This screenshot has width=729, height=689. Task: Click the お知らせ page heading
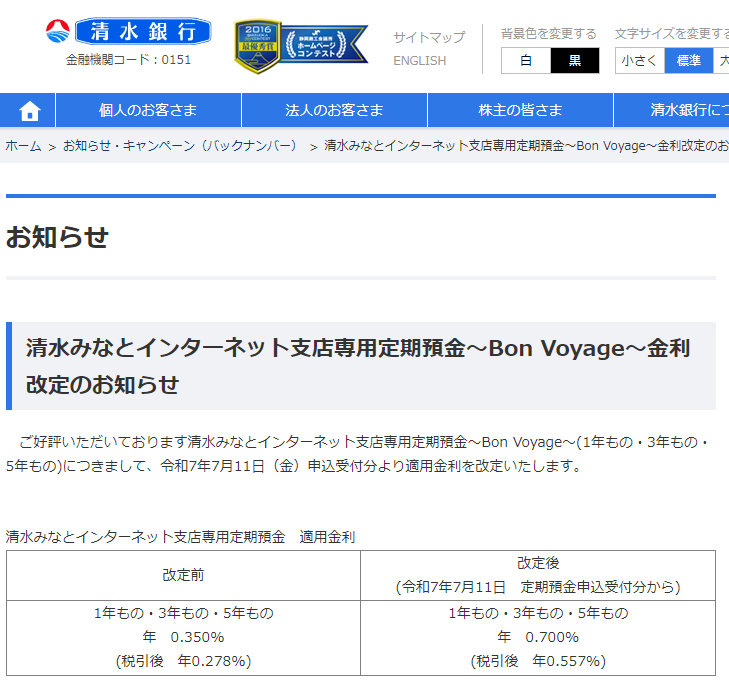click(x=57, y=237)
